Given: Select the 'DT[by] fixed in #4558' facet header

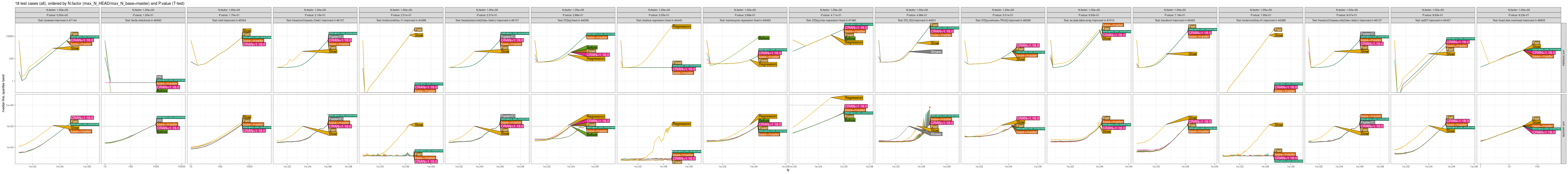Looking at the screenshot, I should [573, 20].
